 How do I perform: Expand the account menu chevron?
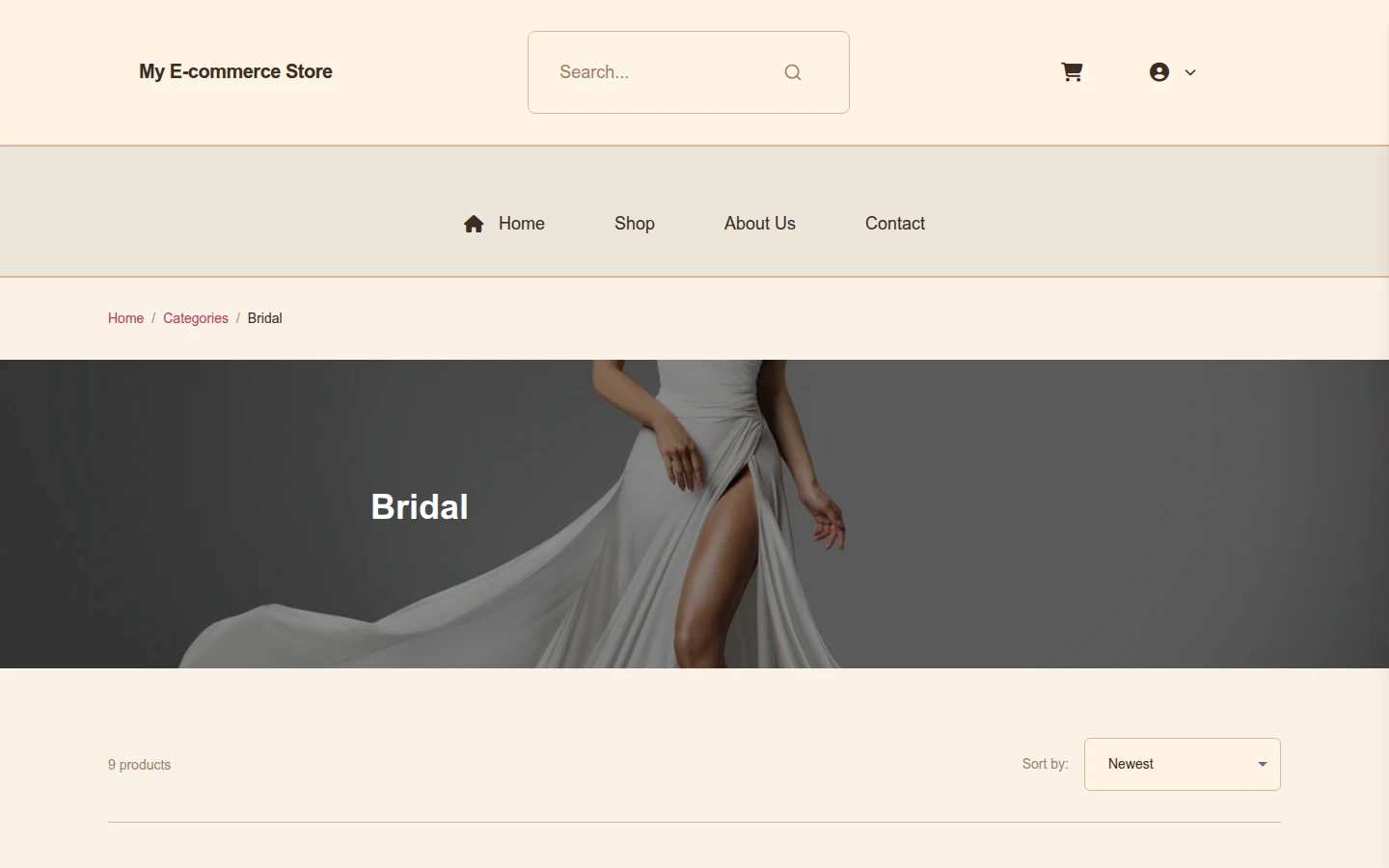coord(1190,72)
